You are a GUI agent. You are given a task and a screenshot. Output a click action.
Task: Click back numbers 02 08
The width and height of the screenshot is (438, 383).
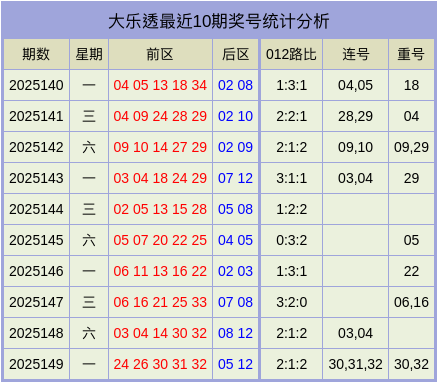235,85
